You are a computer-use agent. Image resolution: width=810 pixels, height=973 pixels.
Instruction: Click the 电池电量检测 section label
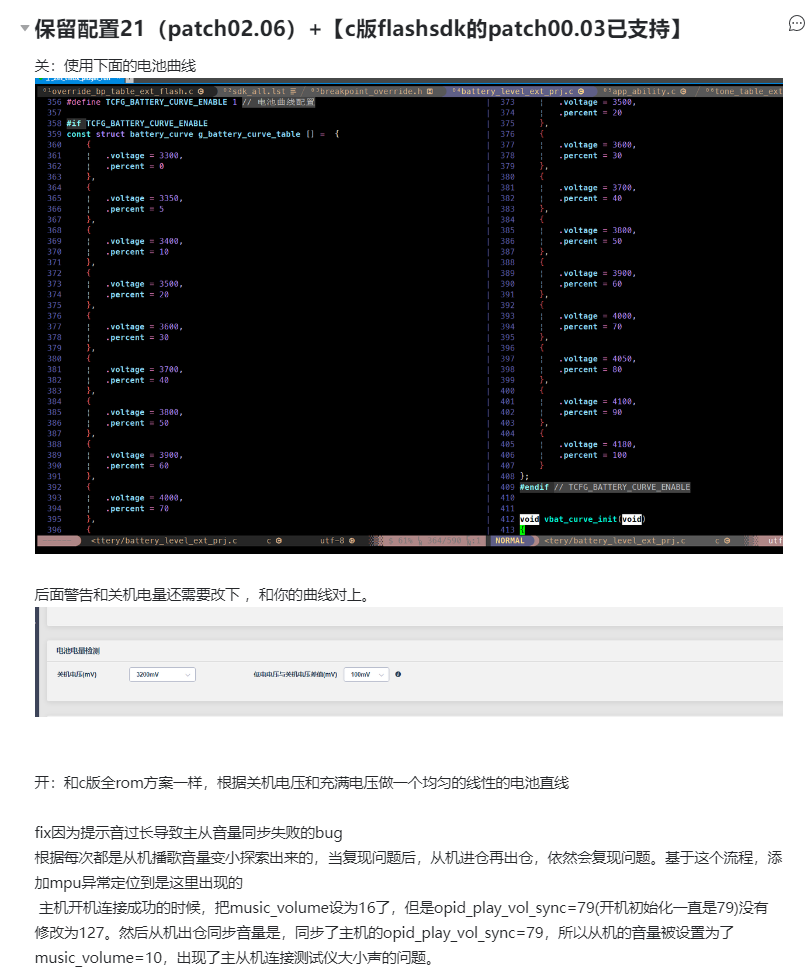[x=78, y=651]
